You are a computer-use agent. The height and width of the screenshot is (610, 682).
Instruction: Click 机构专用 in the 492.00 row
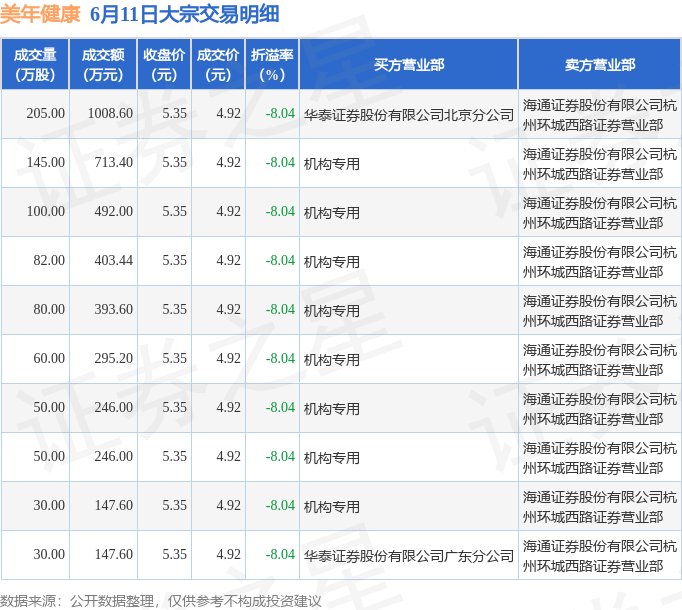pos(331,213)
